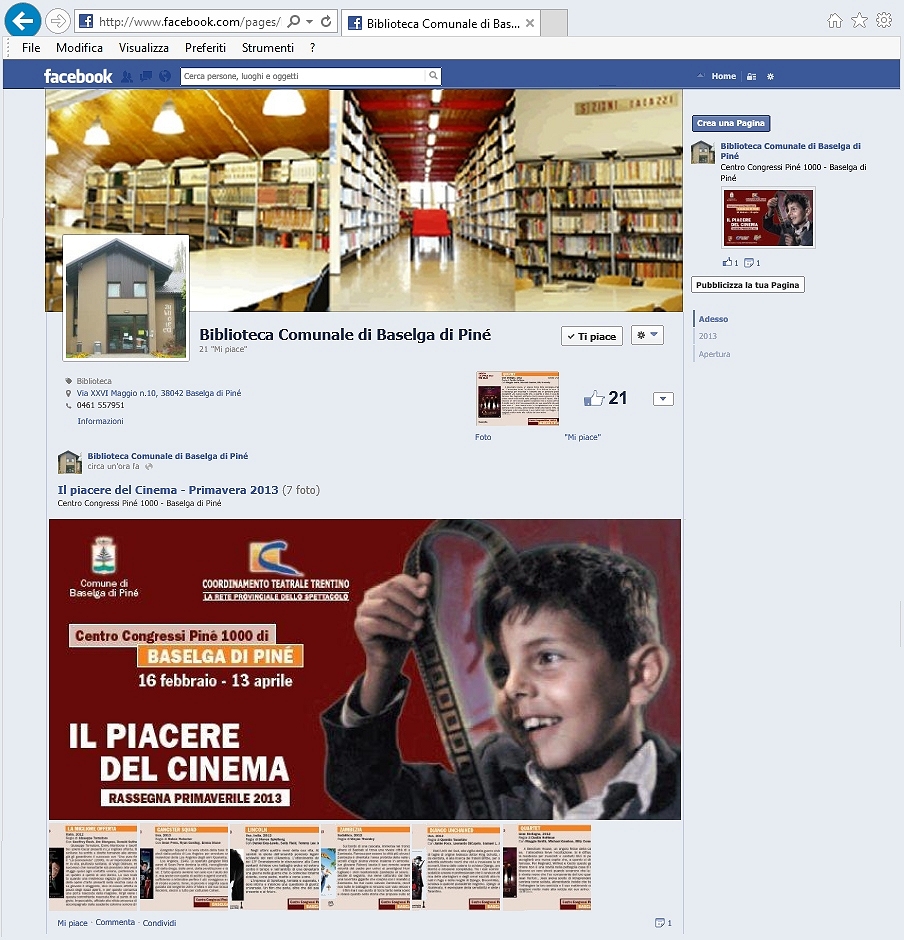Open address Via XXVI Maggio n.10 link
The height and width of the screenshot is (940, 904).
pos(159,393)
